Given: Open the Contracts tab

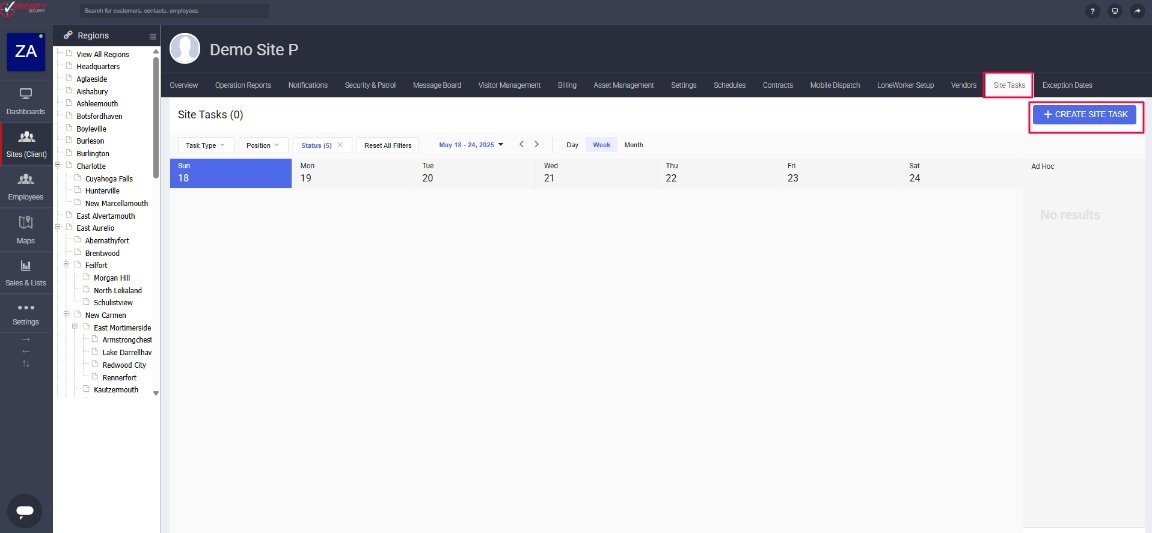Looking at the screenshot, I should (x=778, y=85).
